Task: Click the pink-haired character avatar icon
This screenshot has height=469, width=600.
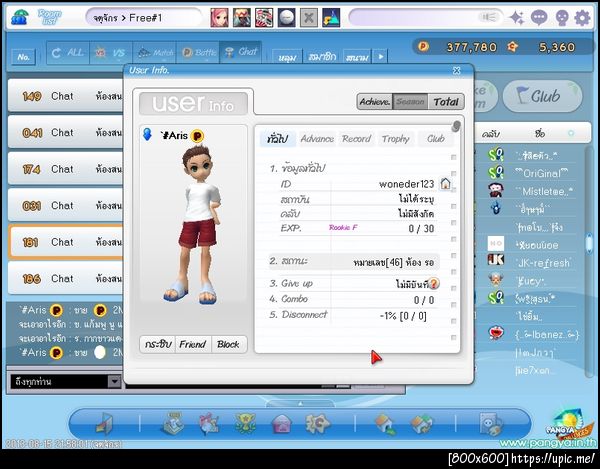Action: coord(219,17)
